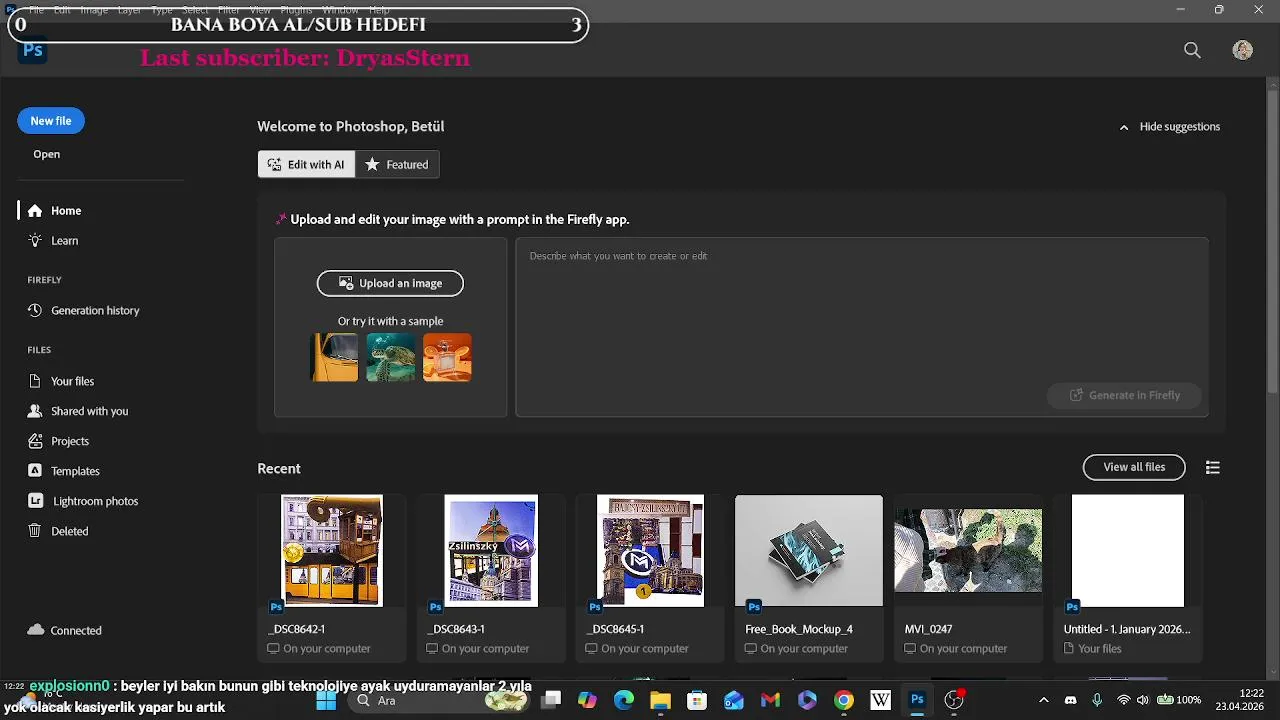The height and width of the screenshot is (720, 1280).
Task: Switch recent files to list view
Action: pyautogui.click(x=1213, y=468)
